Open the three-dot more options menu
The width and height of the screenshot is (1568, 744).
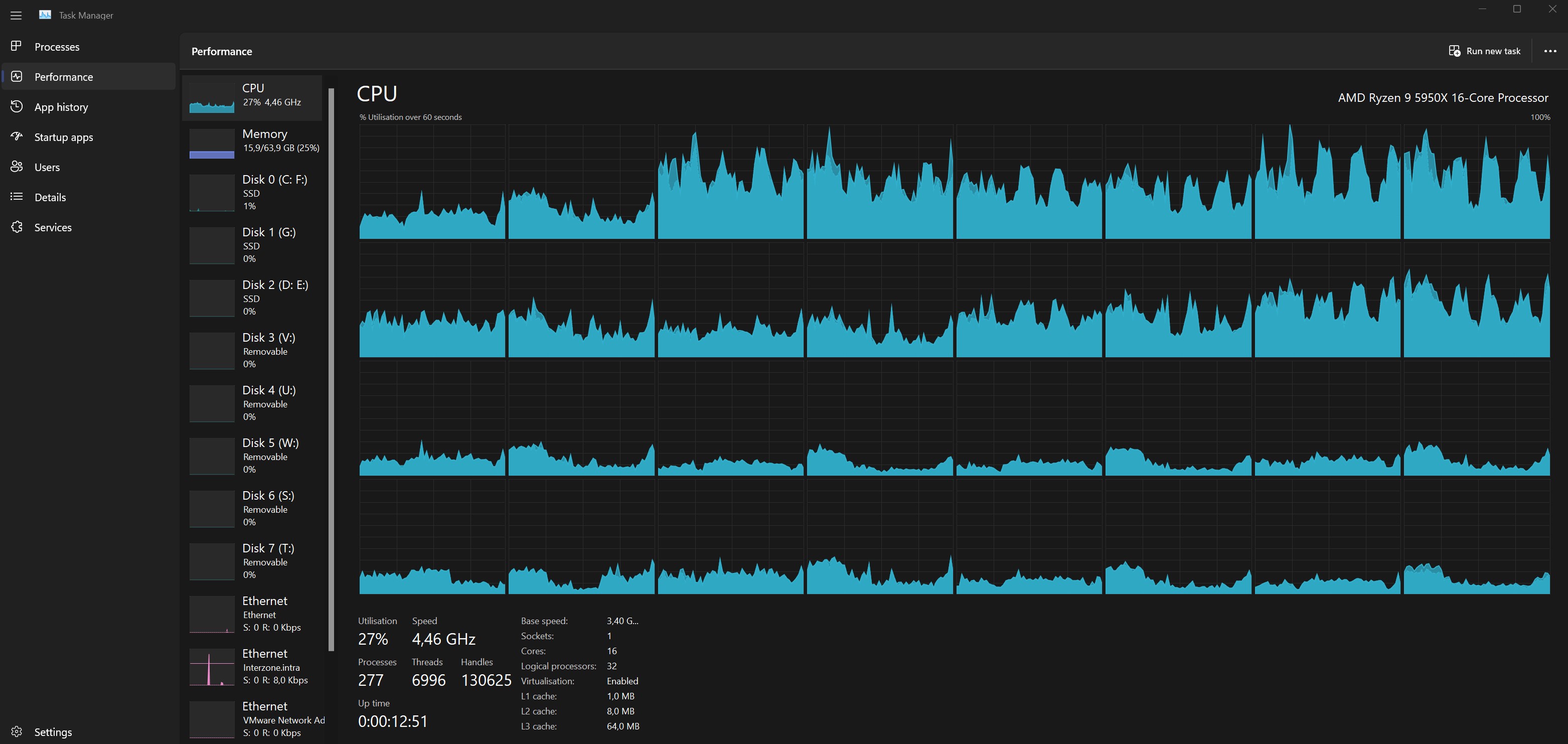click(x=1550, y=51)
